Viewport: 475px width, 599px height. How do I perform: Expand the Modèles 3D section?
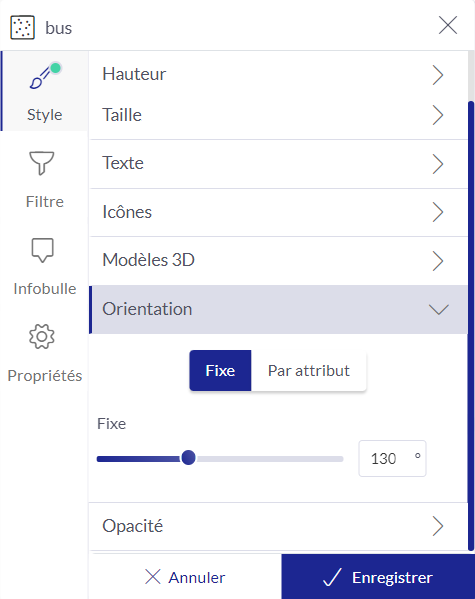click(279, 261)
